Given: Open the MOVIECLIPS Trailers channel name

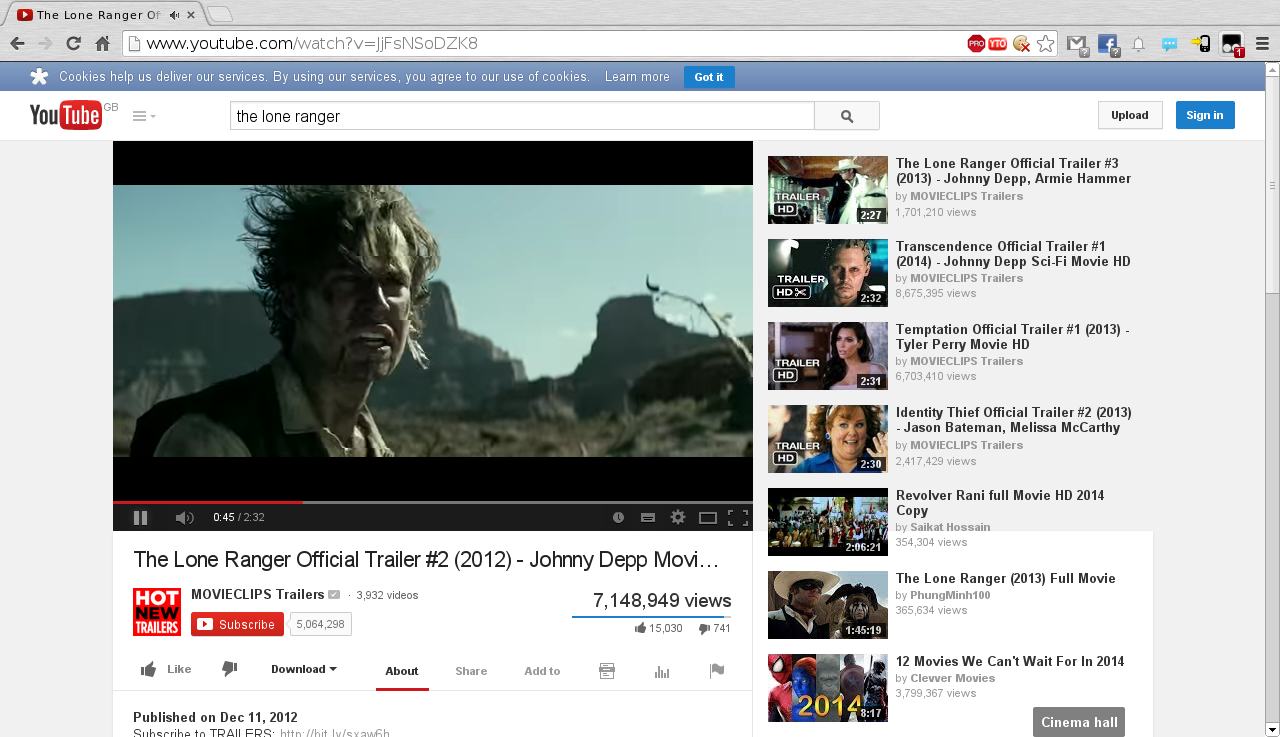Looking at the screenshot, I should point(258,594).
